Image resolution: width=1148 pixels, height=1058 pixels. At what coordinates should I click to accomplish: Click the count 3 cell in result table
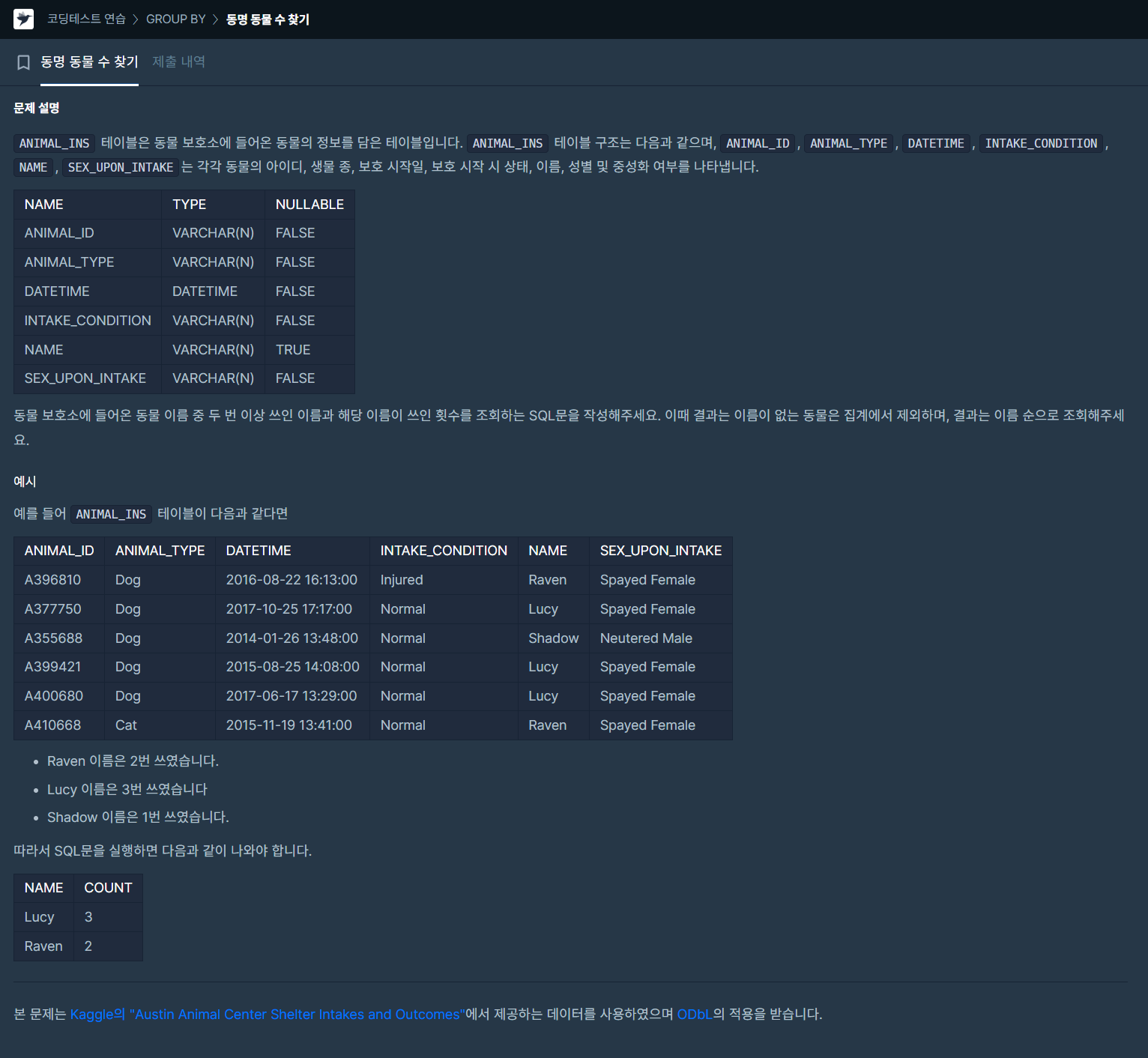pos(108,917)
